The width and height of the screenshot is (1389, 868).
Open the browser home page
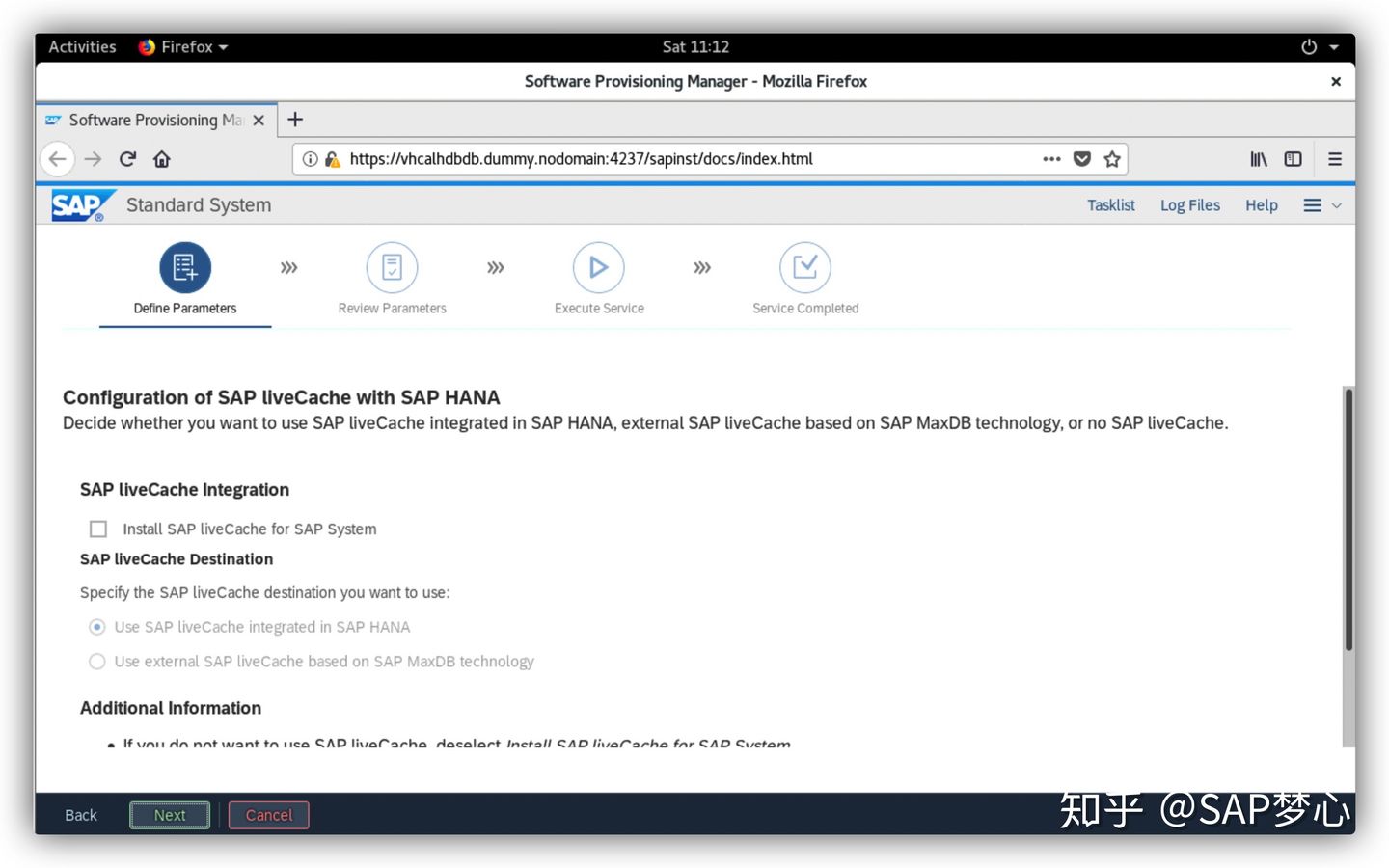(162, 159)
